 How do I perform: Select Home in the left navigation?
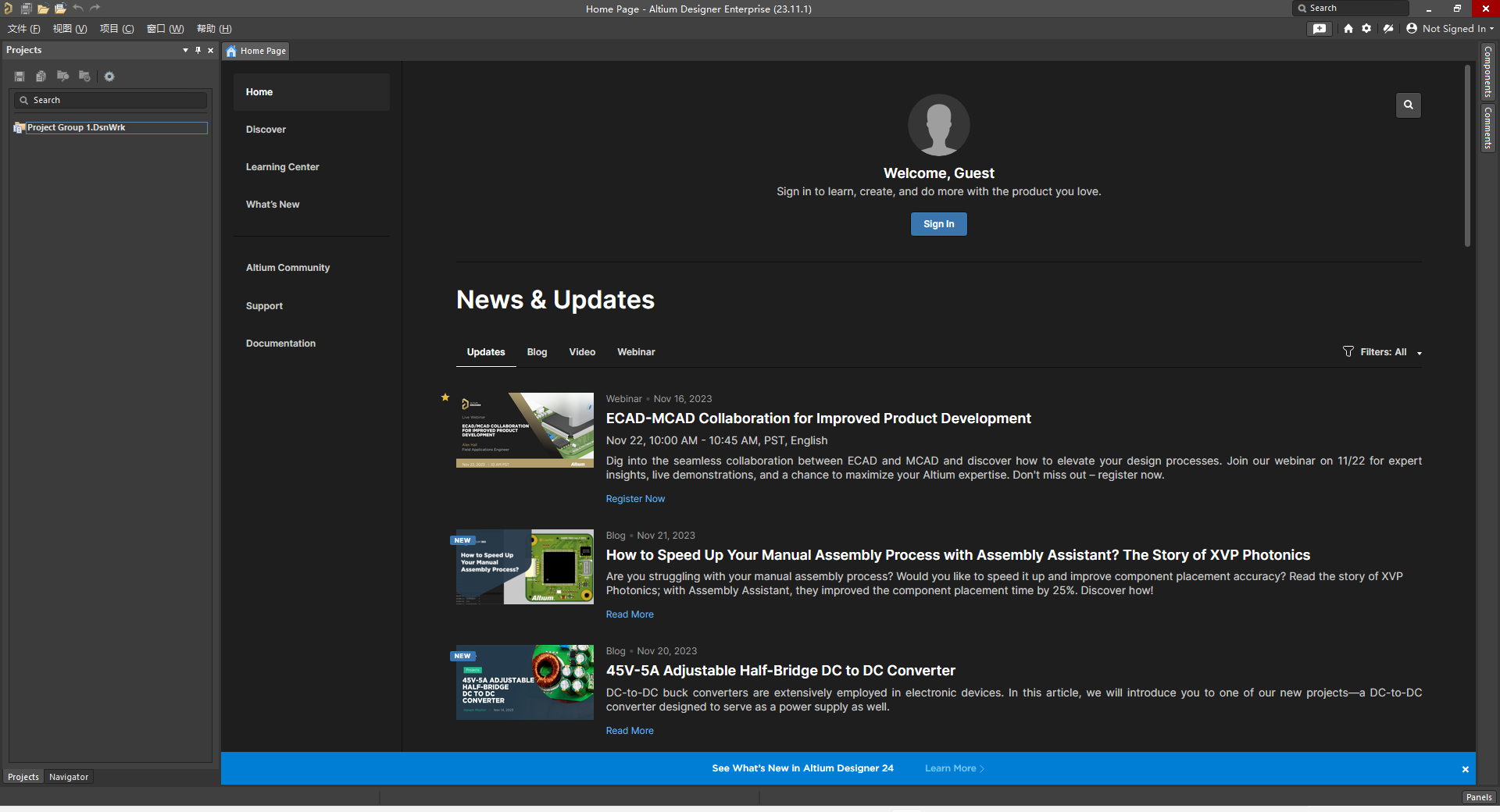tap(312, 92)
